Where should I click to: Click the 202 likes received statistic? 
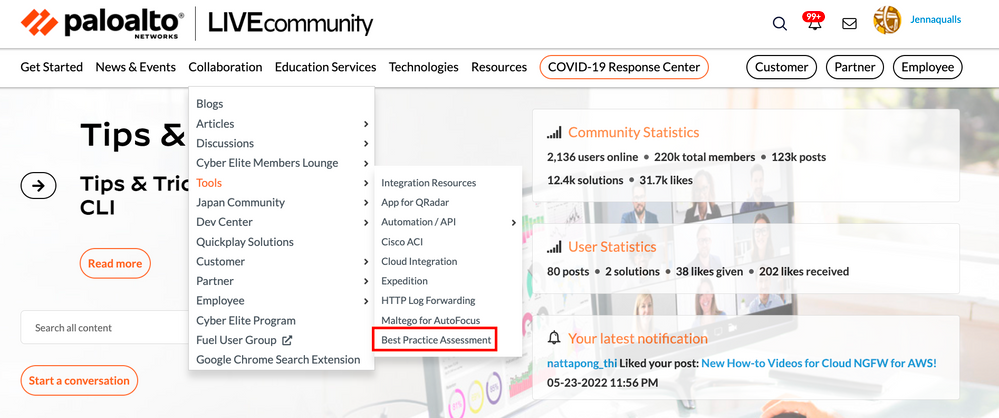[x=804, y=271]
